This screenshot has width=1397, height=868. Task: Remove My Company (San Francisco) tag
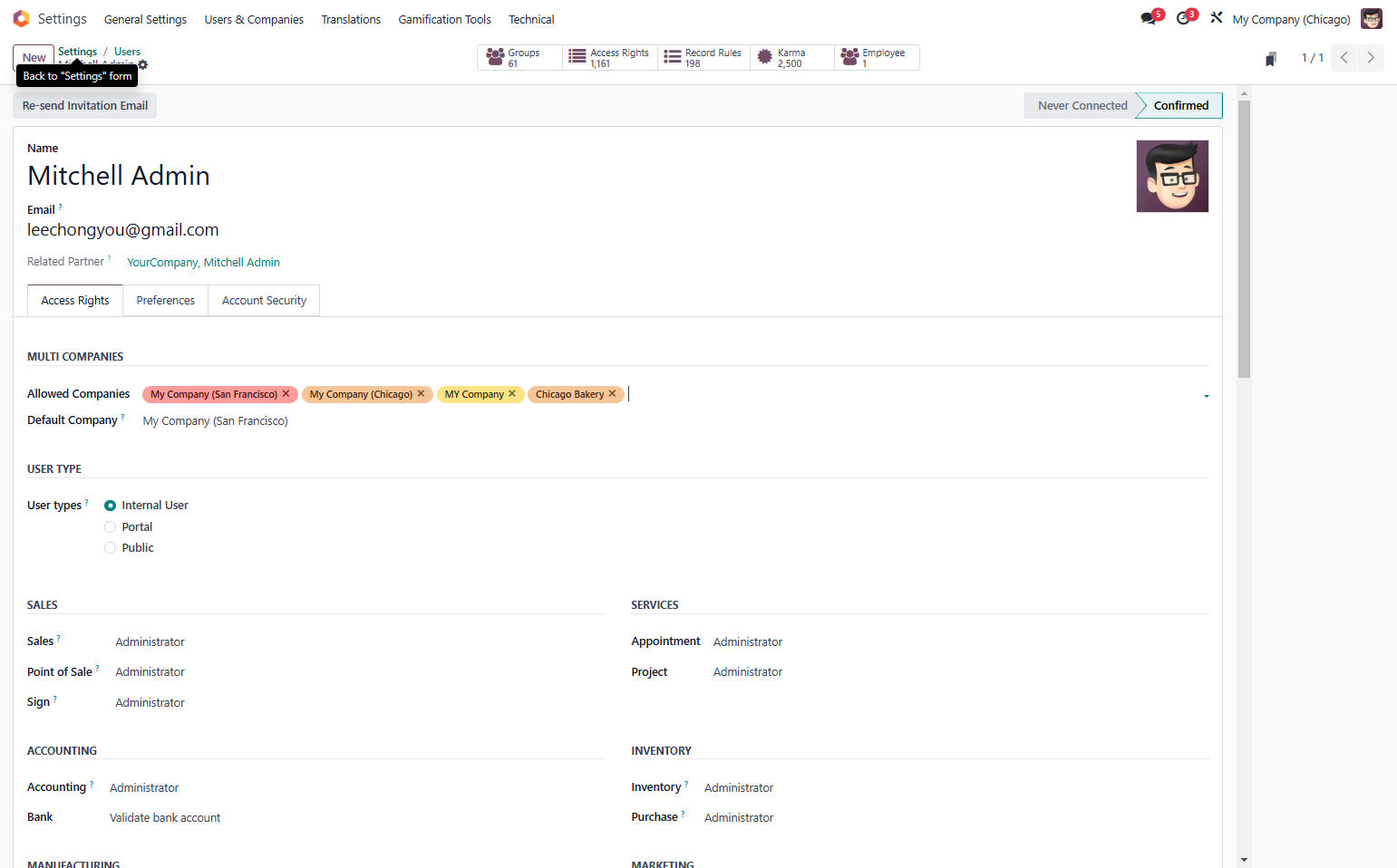tap(286, 394)
